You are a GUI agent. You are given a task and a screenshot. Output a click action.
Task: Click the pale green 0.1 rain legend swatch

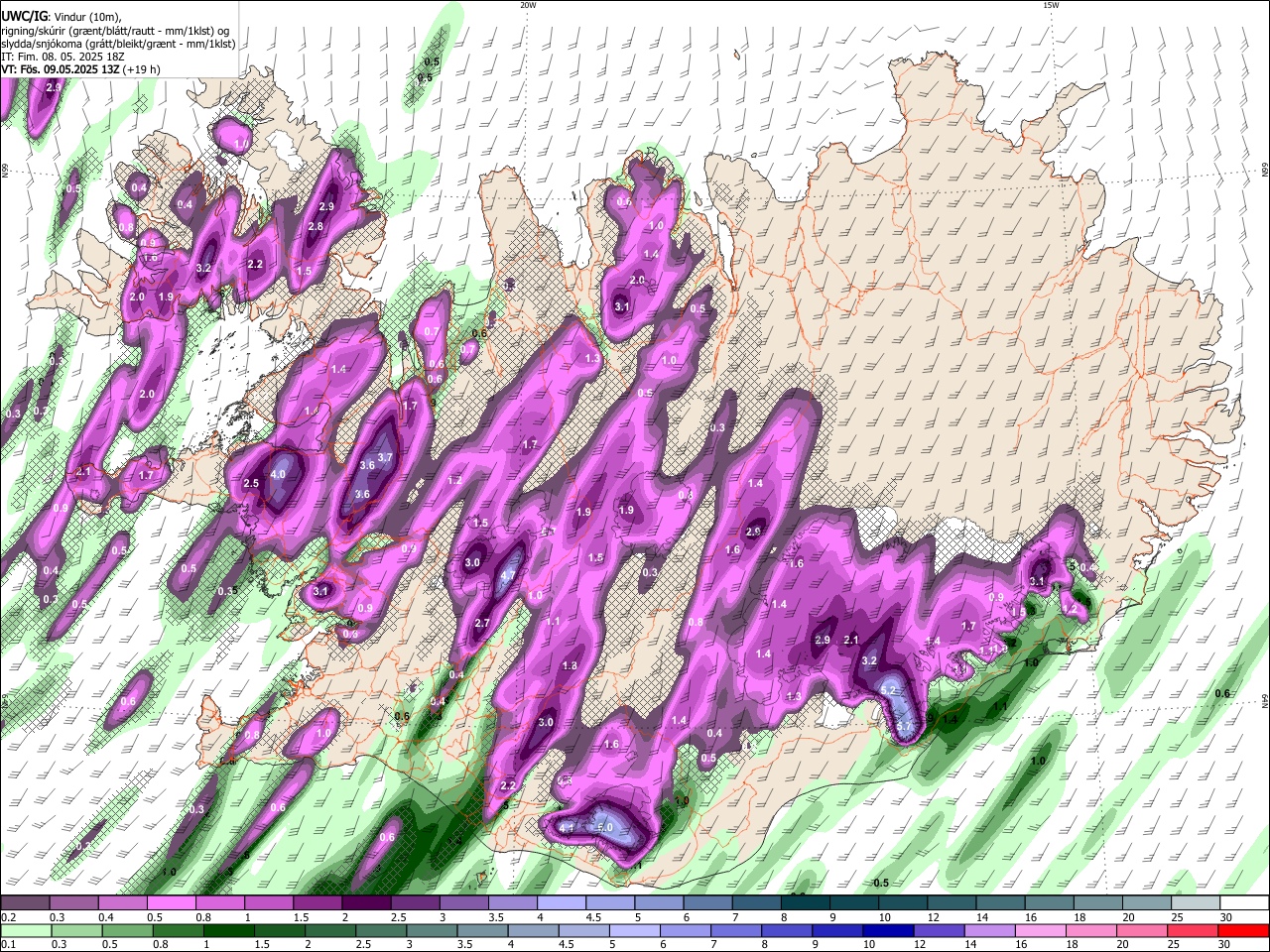[24, 931]
